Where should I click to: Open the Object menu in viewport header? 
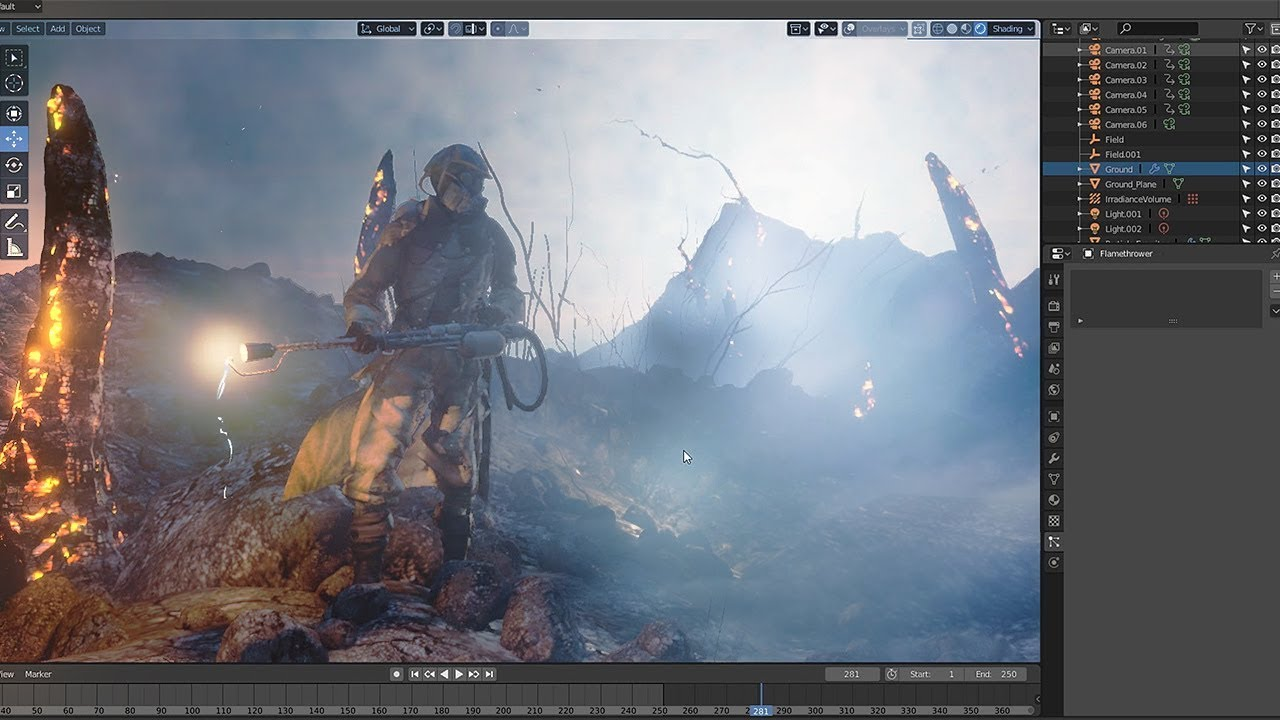coord(88,29)
